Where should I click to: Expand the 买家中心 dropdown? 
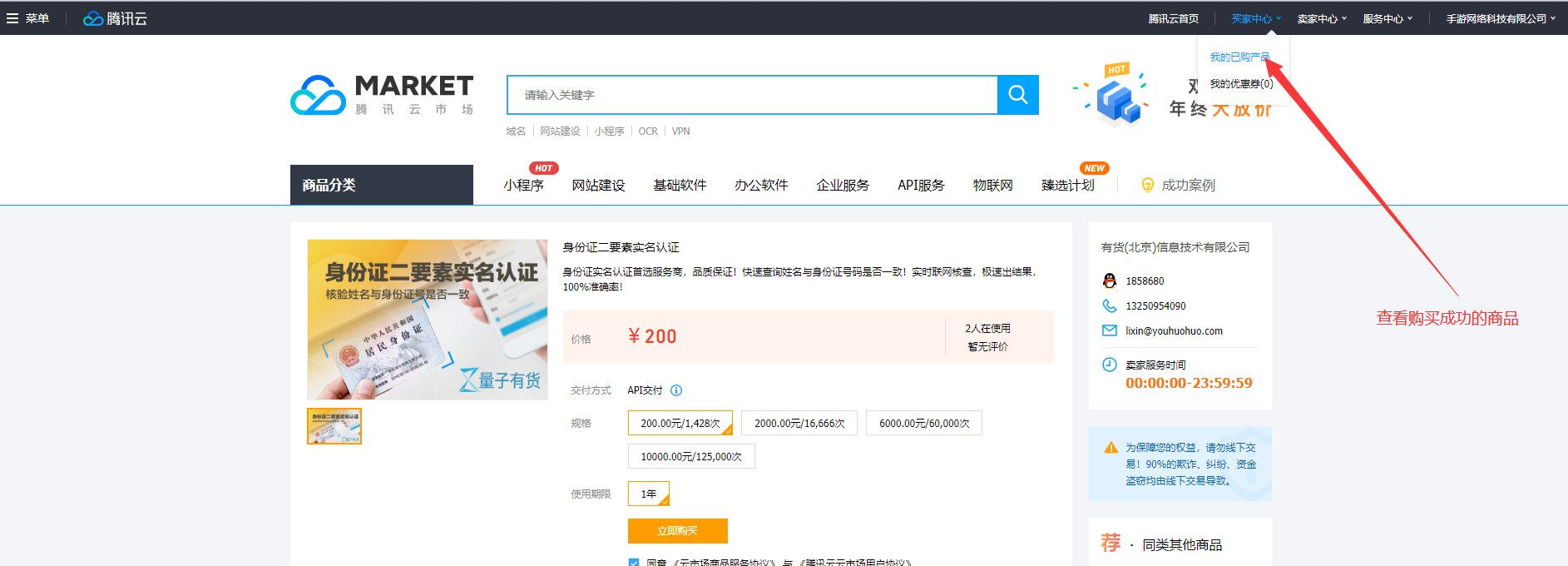[1256, 18]
